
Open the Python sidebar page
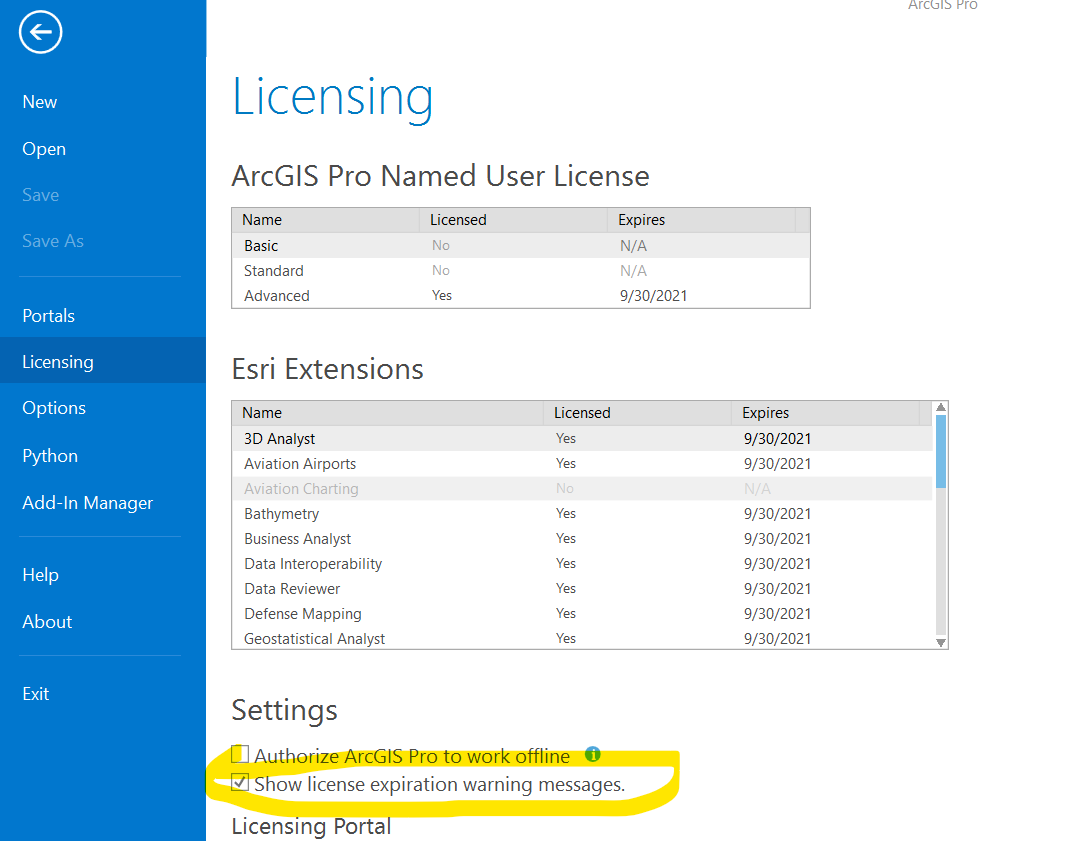(49, 455)
